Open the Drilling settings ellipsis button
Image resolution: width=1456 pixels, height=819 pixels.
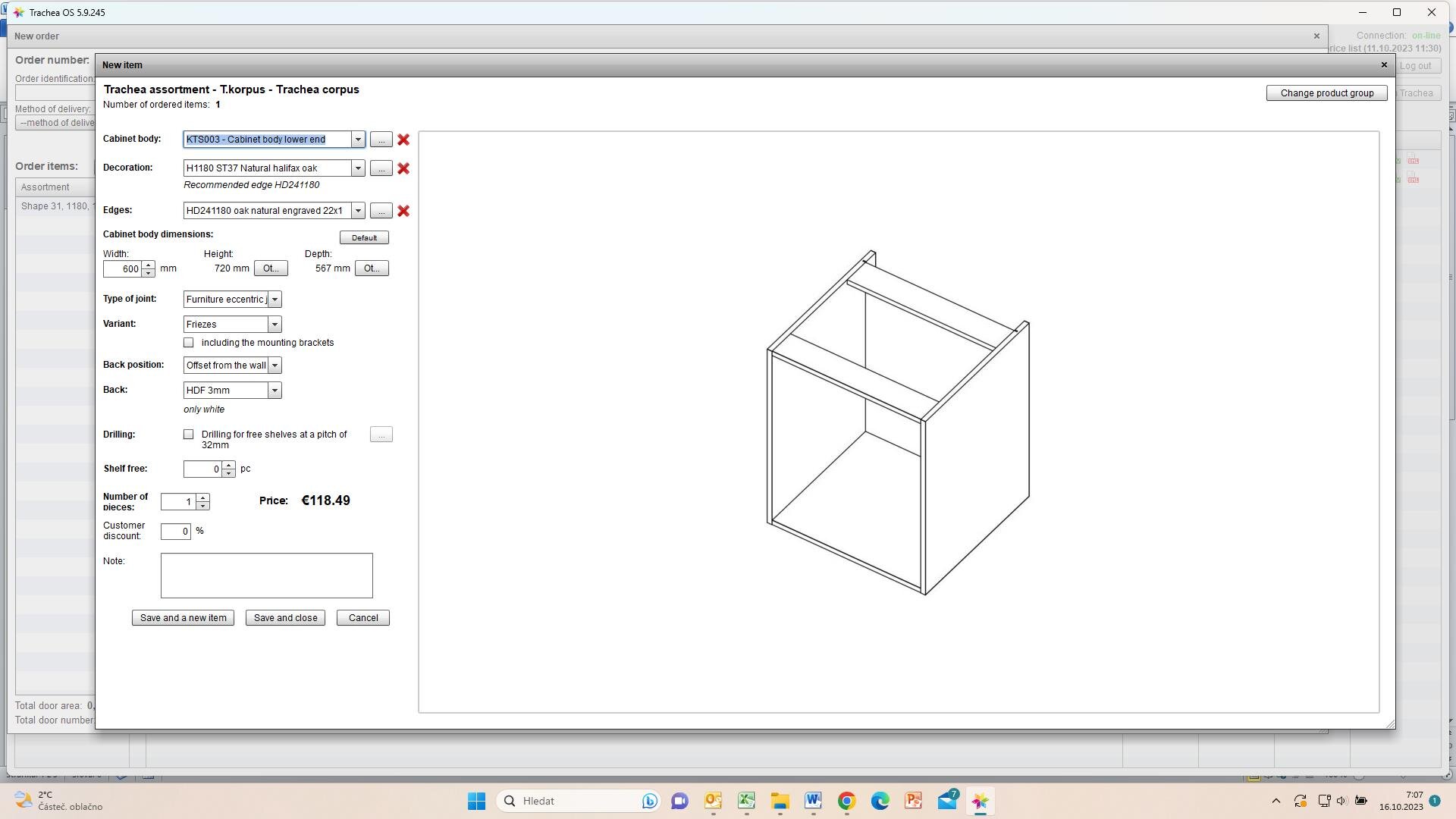click(x=381, y=435)
